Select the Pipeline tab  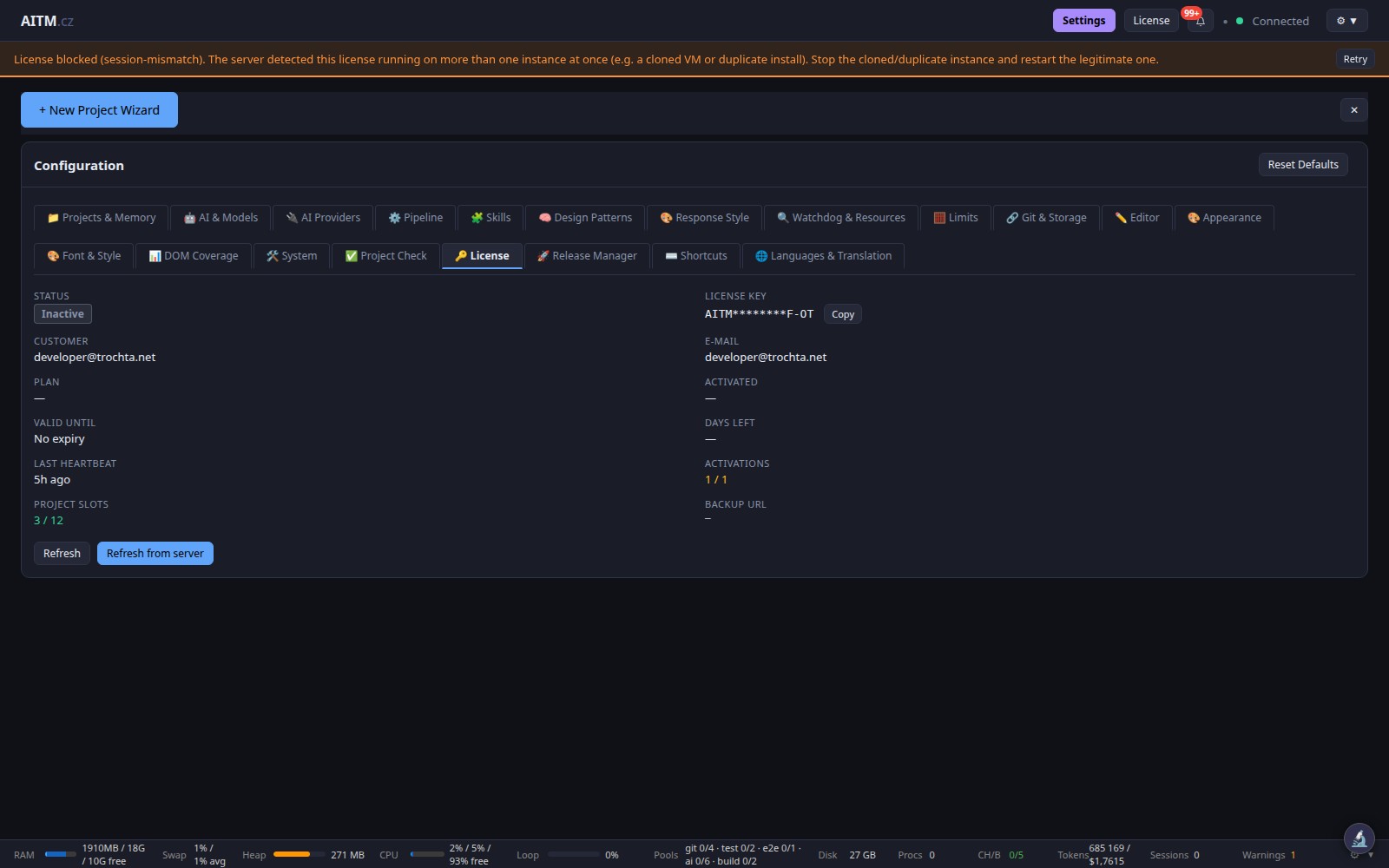click(x=416, y=218)
